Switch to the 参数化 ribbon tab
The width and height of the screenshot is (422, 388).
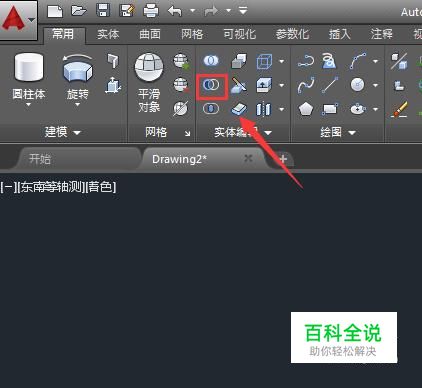coord(292,34)
